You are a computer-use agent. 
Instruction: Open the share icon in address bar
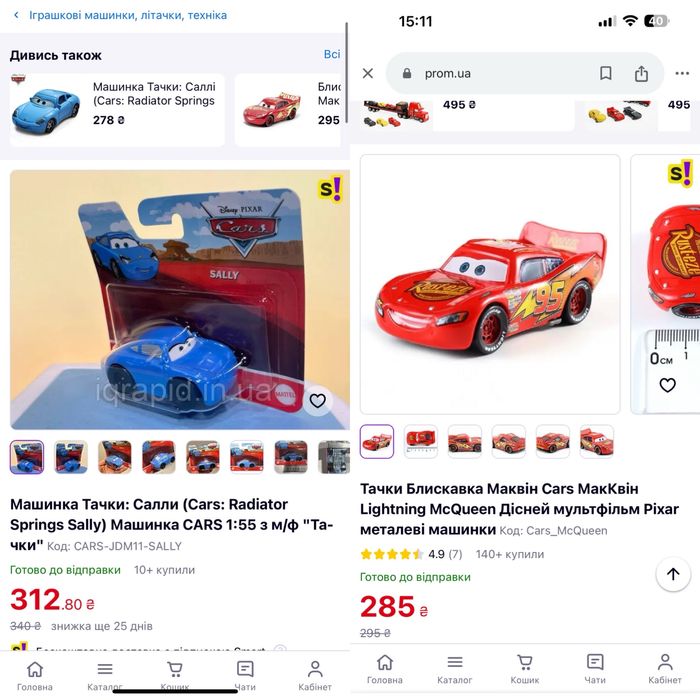tap(641, 73)
